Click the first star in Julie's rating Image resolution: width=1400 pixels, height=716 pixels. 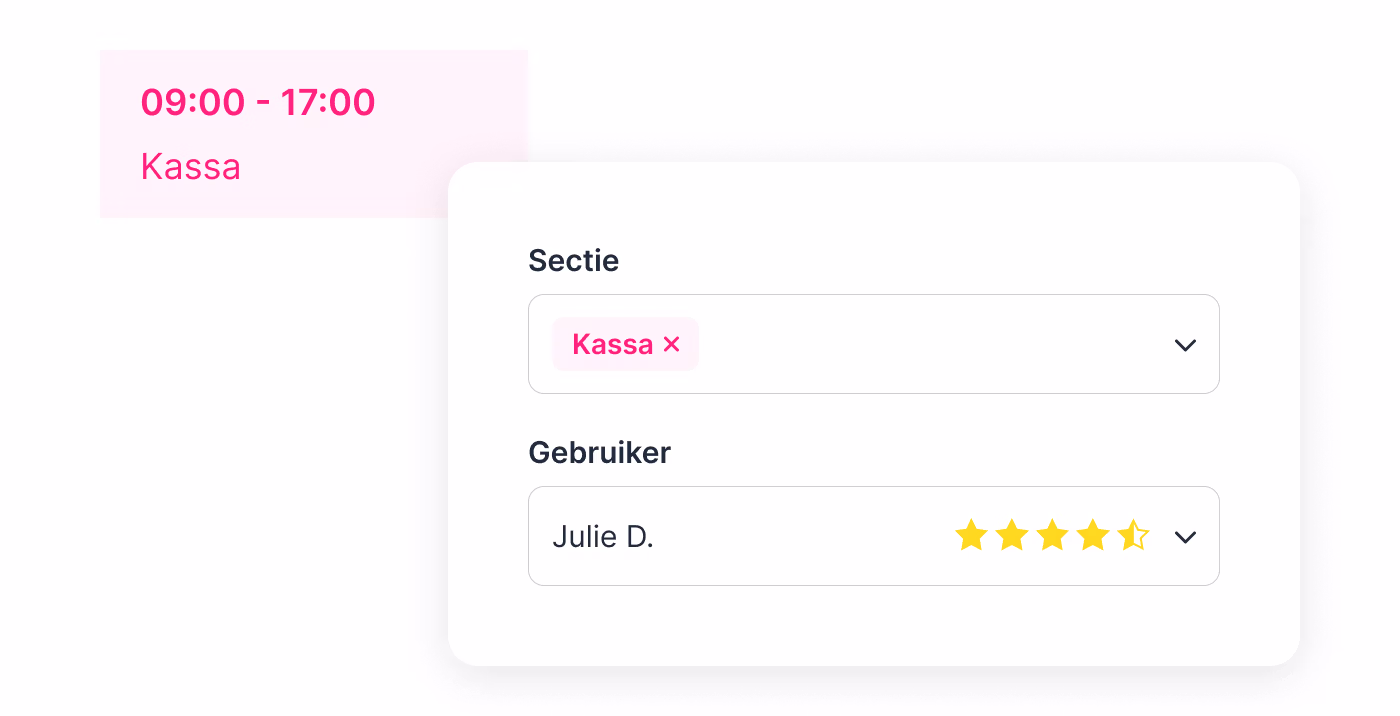pos(971,536)
